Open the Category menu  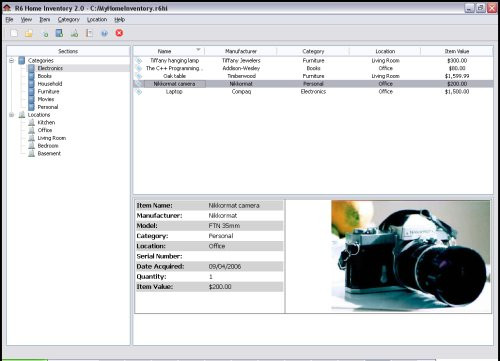tap(69, 20)
